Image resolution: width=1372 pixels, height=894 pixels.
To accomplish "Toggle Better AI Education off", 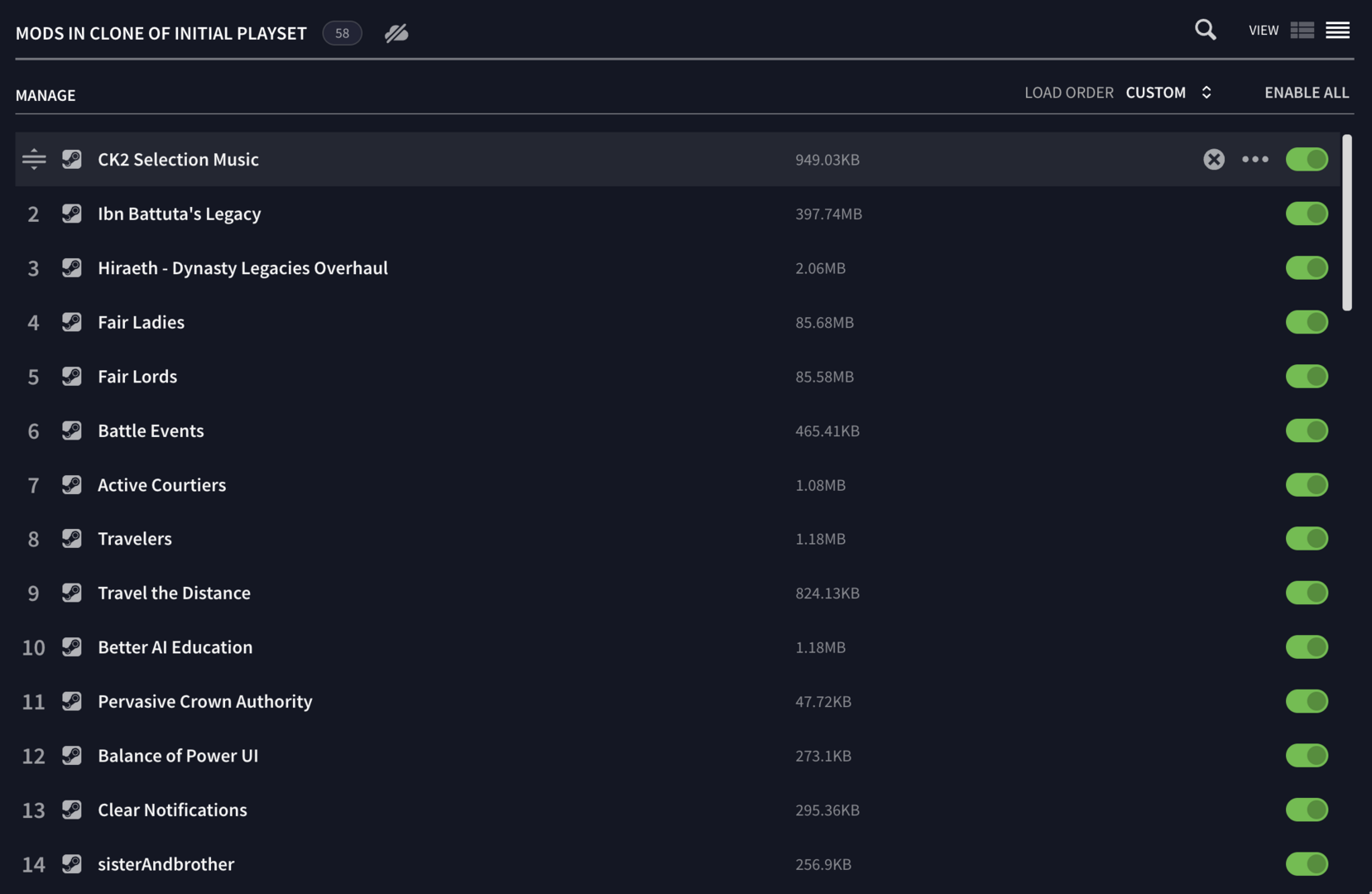I will point(1307,646).
